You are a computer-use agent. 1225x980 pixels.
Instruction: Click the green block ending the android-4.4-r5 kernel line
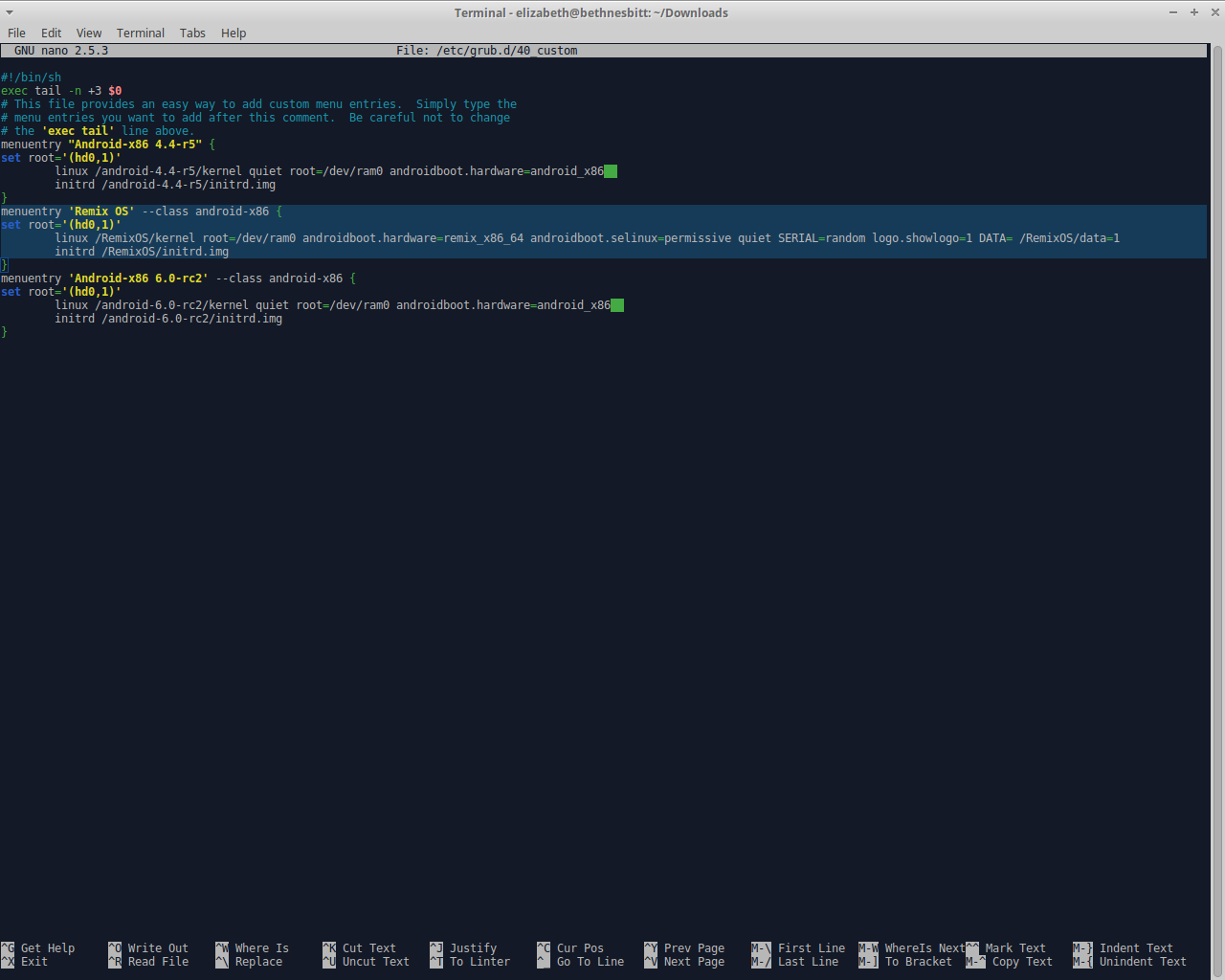pos(611,171)
